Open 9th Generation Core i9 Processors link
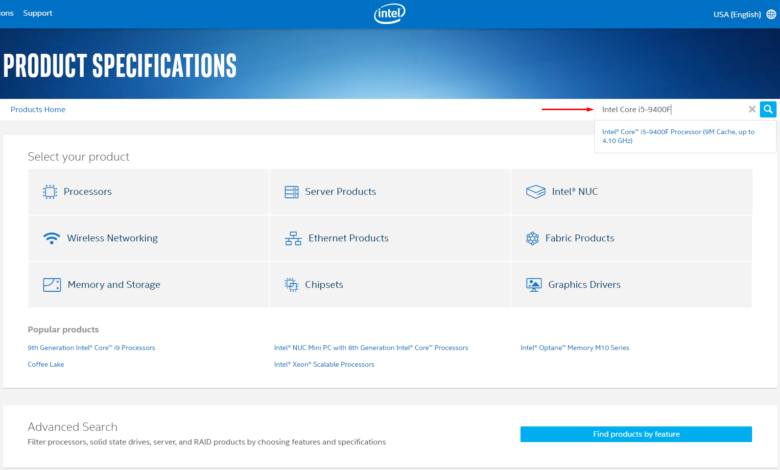The height and width of the screenshot is (470, 780). (92, 348)
